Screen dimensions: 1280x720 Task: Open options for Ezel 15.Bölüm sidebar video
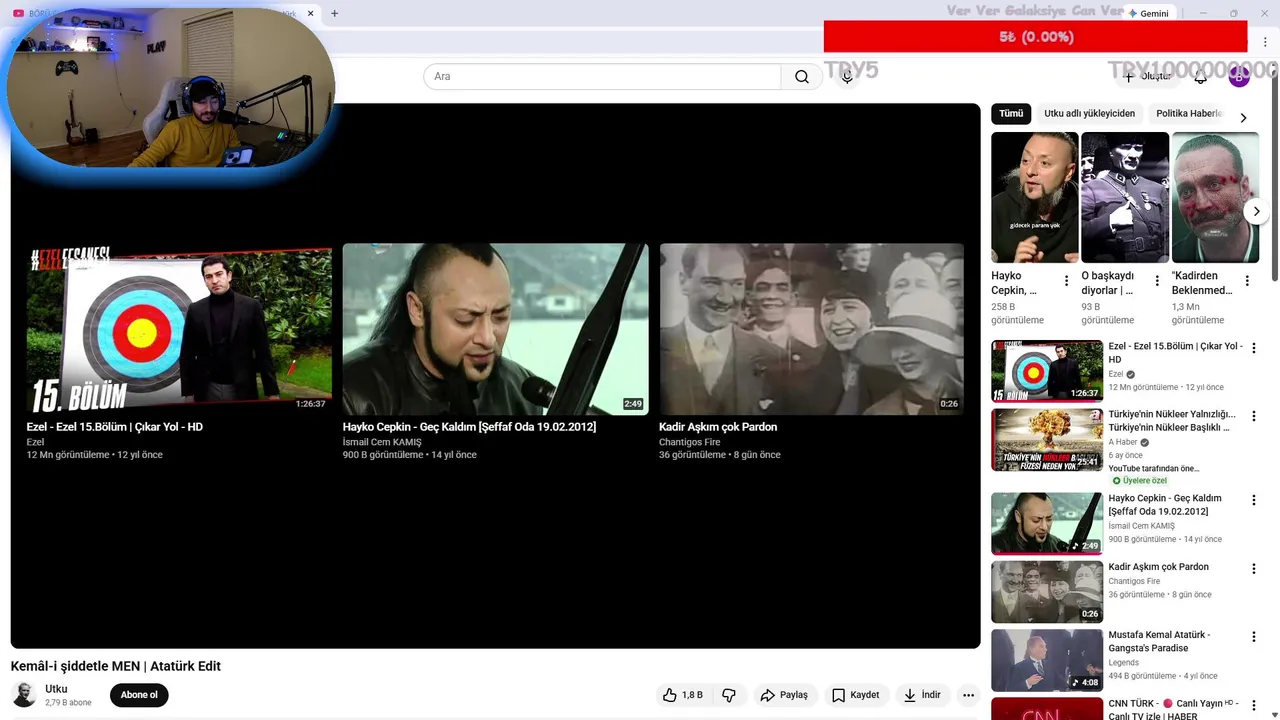[x=1254, y=348]
